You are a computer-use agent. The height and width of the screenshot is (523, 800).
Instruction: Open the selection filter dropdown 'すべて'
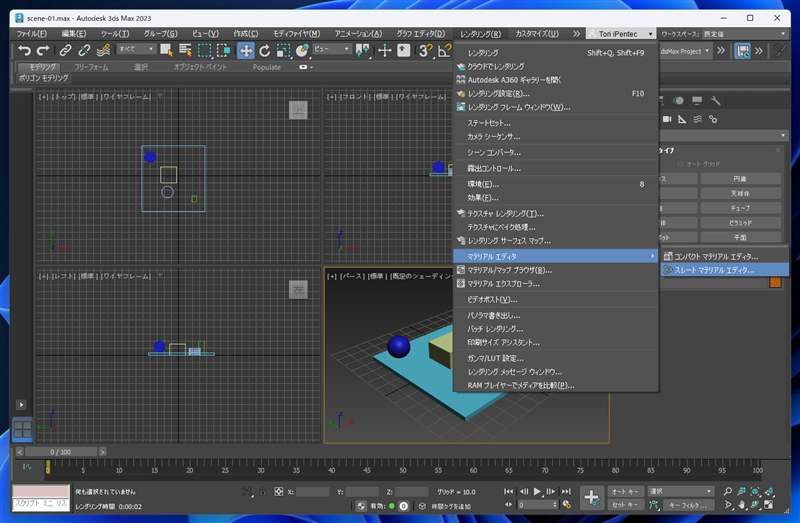136,49
